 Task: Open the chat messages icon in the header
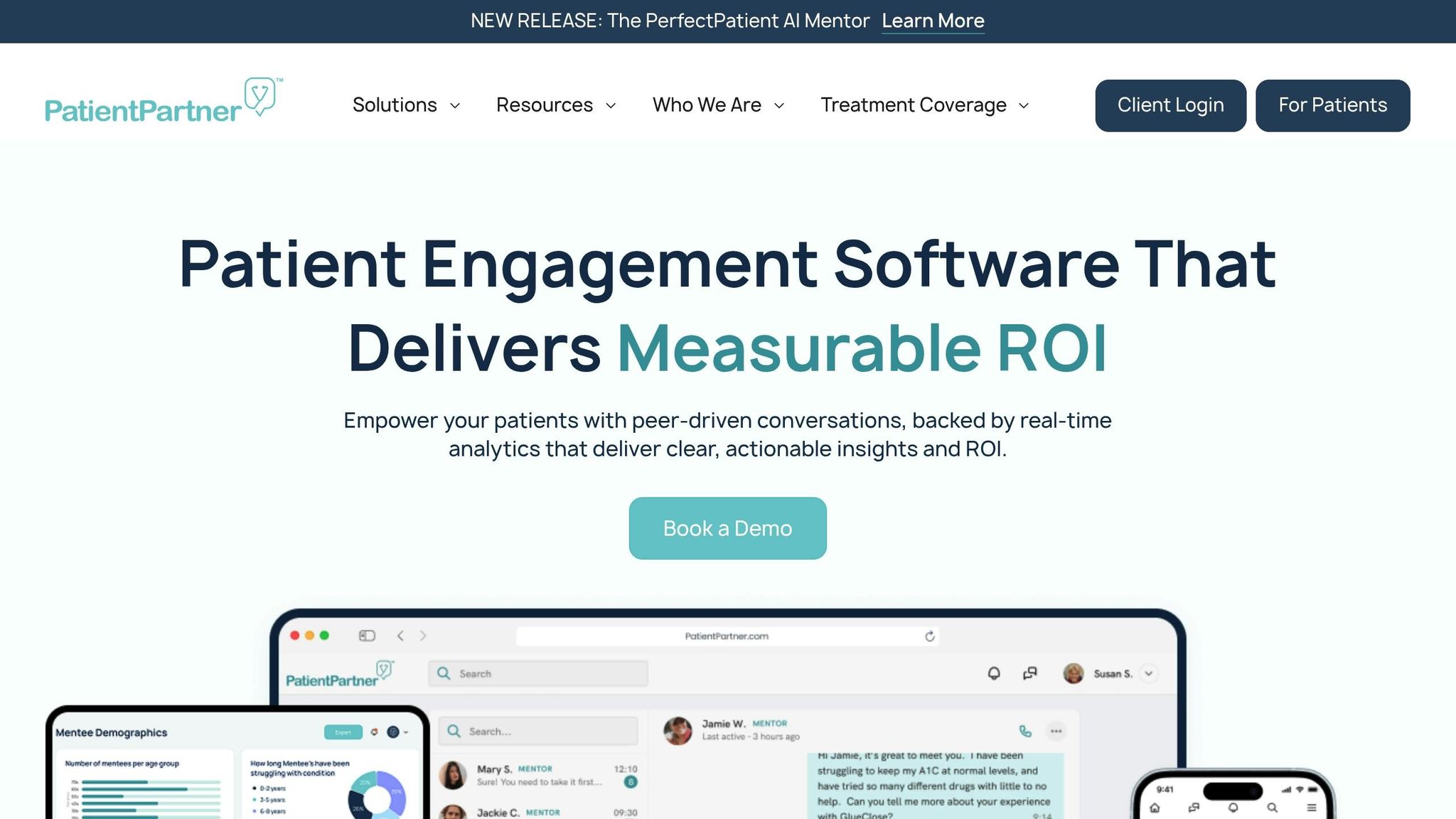pyautogui.click(x=1029, y=673)
